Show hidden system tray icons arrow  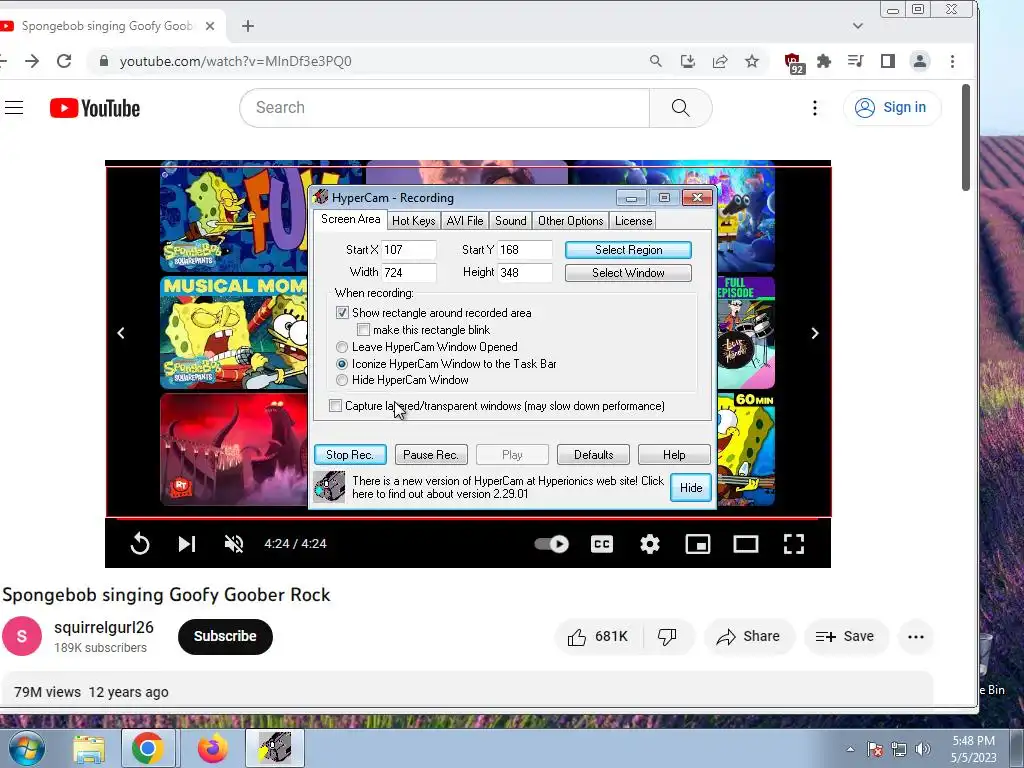coord(850,749)
